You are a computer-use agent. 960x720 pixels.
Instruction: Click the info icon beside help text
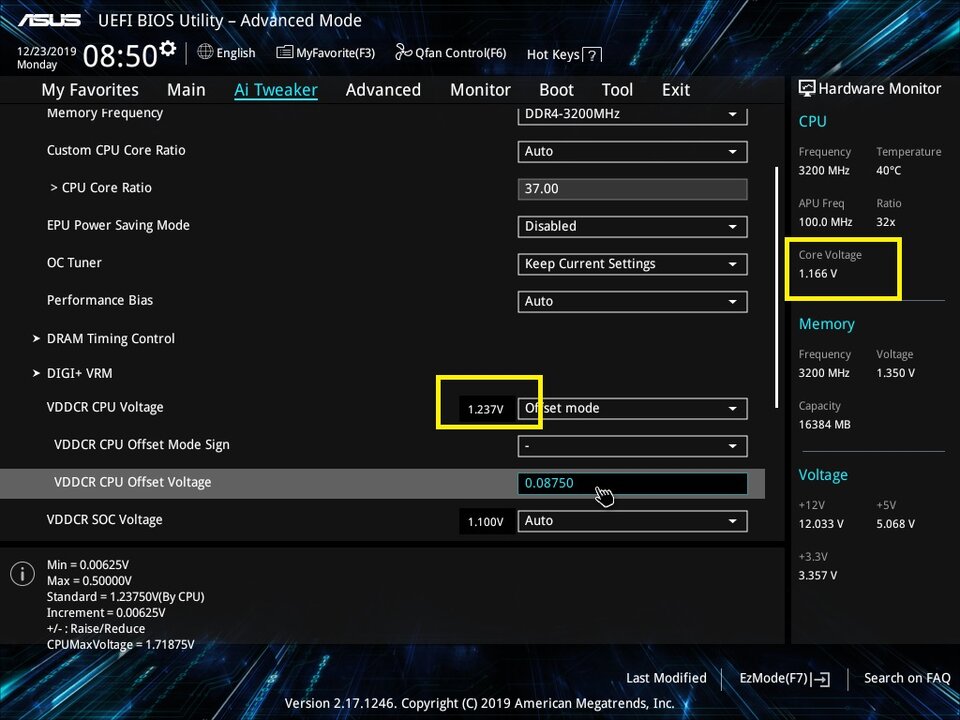23,574
